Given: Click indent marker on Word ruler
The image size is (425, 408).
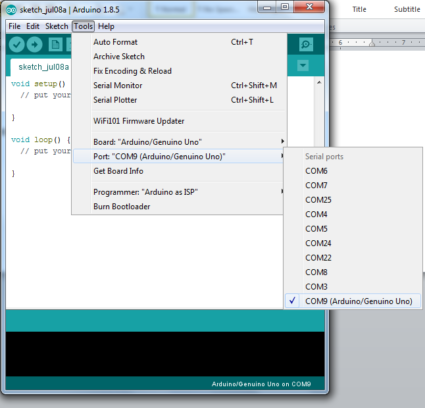Looking at the screenshot, I should (372, 43).
